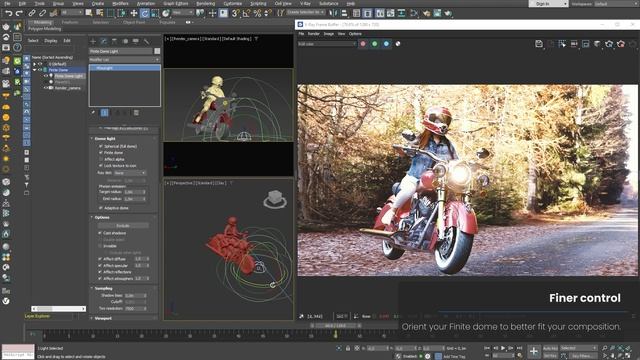Viewport: 640px width, 360px height.
Task: Open the Graph Editors menu
Action: coord(176,3)
